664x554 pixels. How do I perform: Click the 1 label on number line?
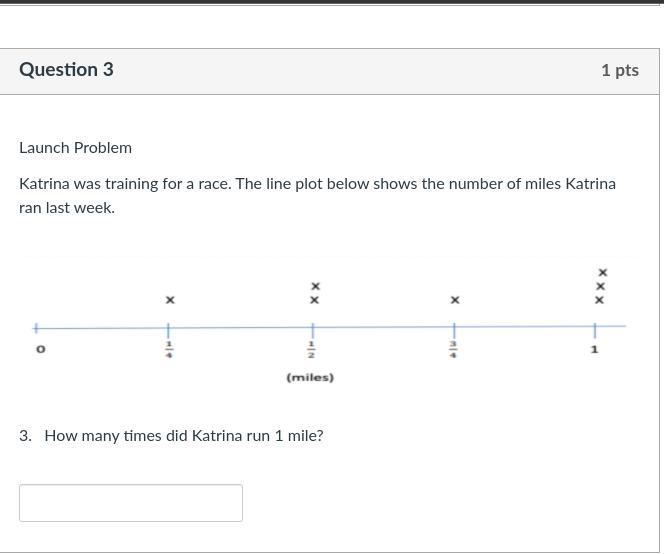click(594, 349)
